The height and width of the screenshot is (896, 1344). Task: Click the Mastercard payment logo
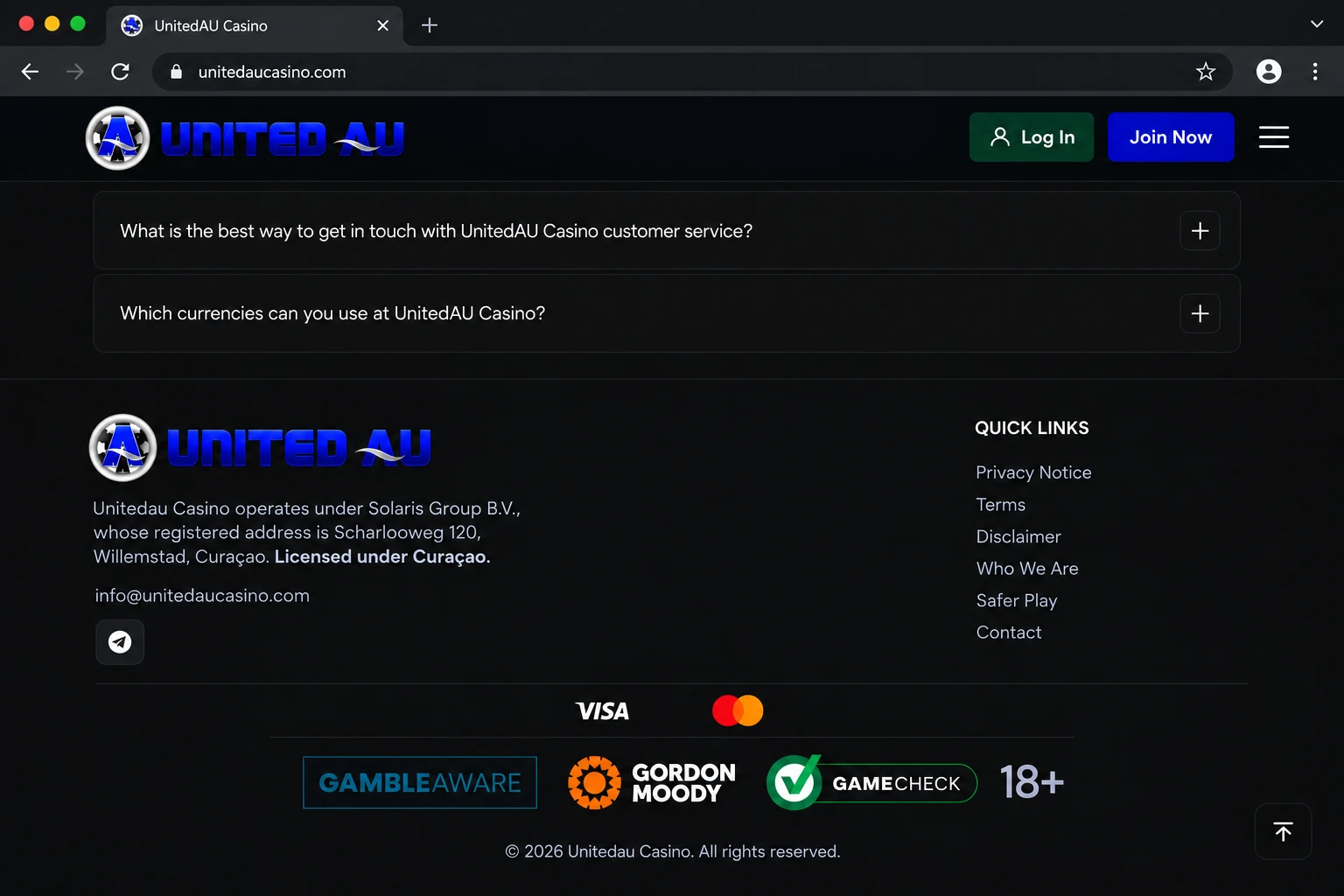pyautogui.click(x=738, y=710)
